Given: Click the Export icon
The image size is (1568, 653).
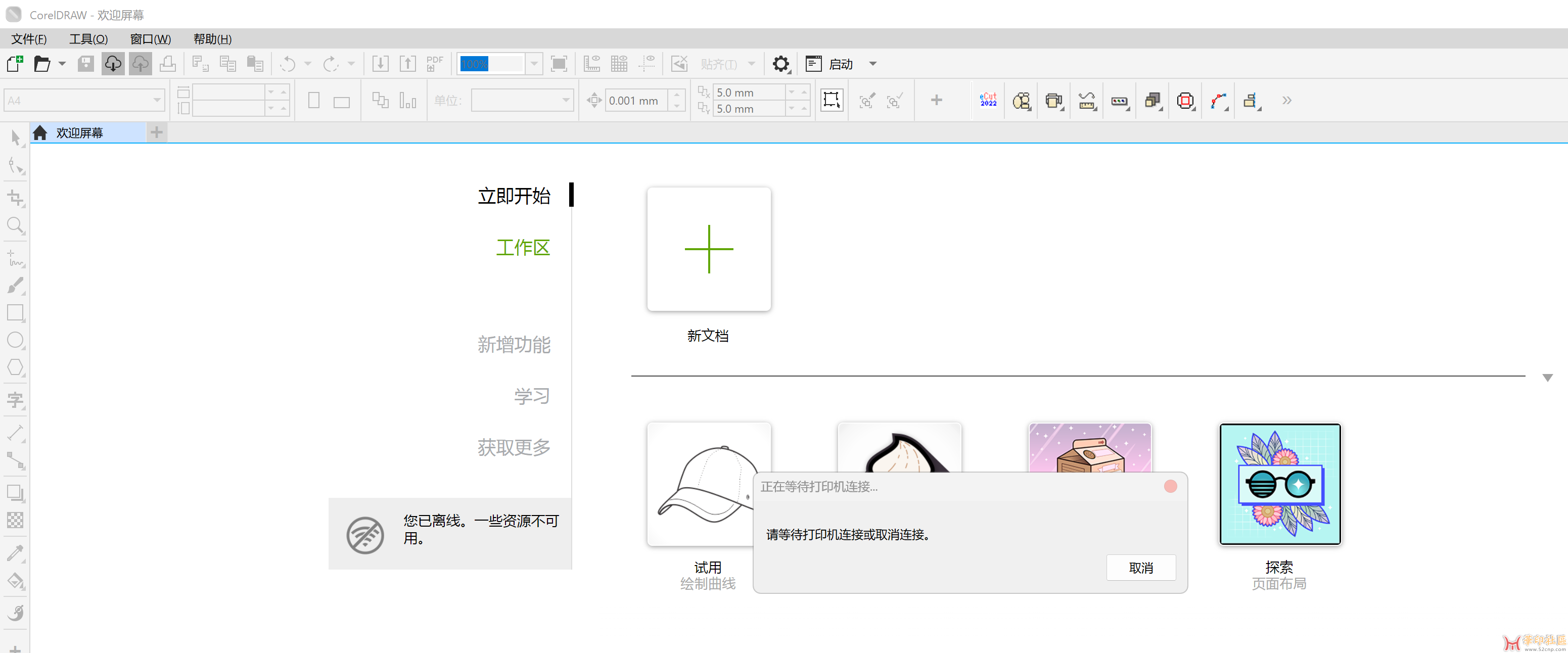Looking at the screenshot, I should pyautogui.click(x=408, y=63).
